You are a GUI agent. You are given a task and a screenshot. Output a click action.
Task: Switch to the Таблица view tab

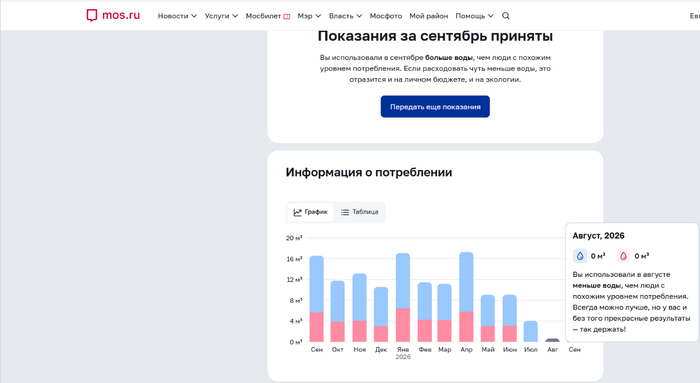(x=359, y=212)
